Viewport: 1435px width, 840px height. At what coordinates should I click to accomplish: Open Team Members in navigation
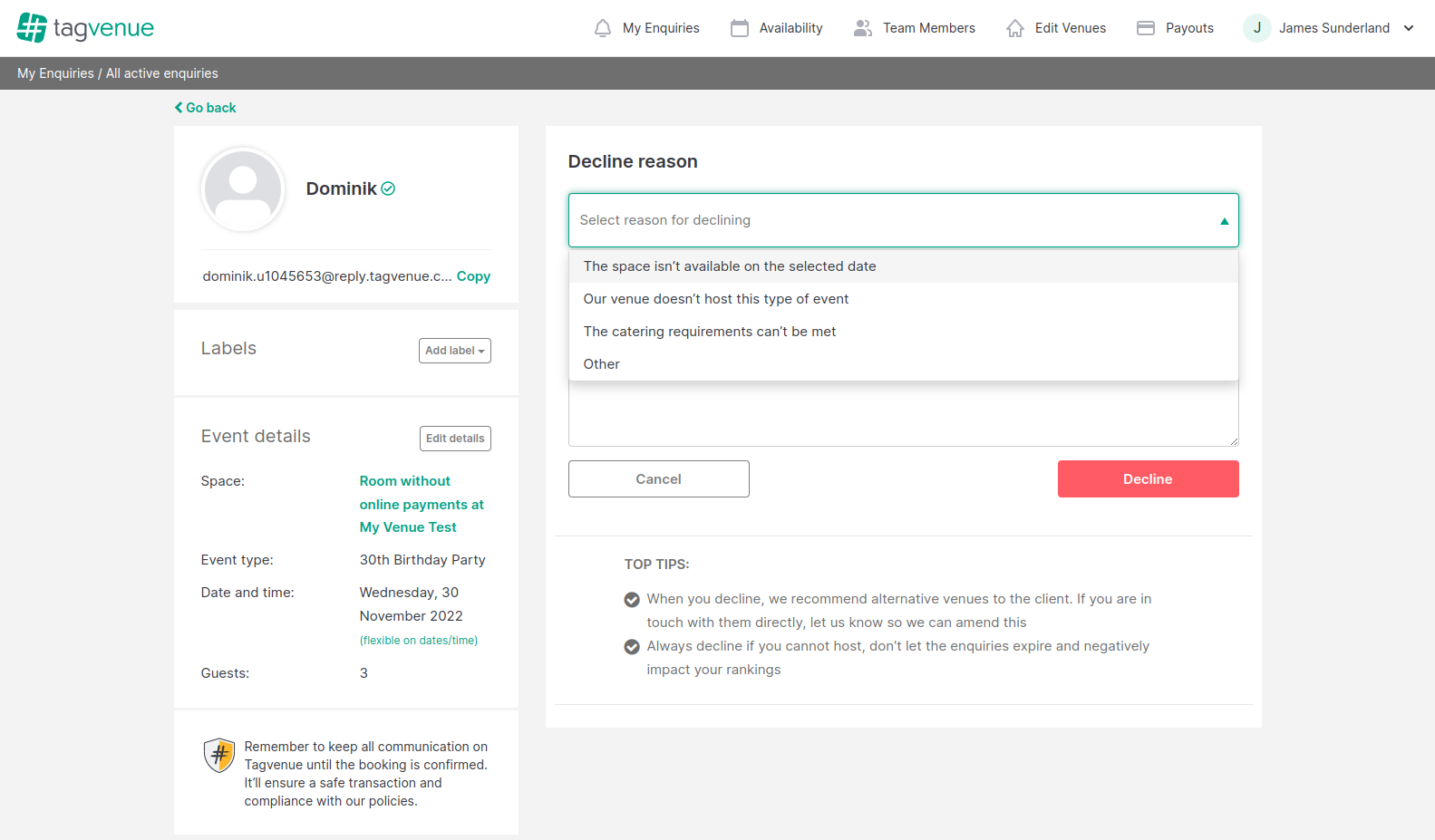tap(929, 28)
